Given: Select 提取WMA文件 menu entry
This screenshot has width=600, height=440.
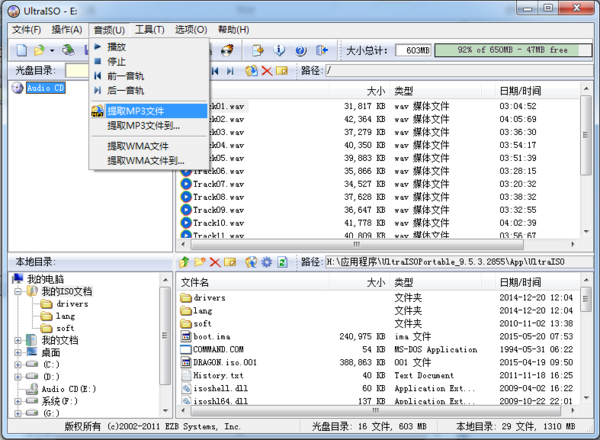Looking at the screenshot, I should pyautogui.click(x=150, y=146).
